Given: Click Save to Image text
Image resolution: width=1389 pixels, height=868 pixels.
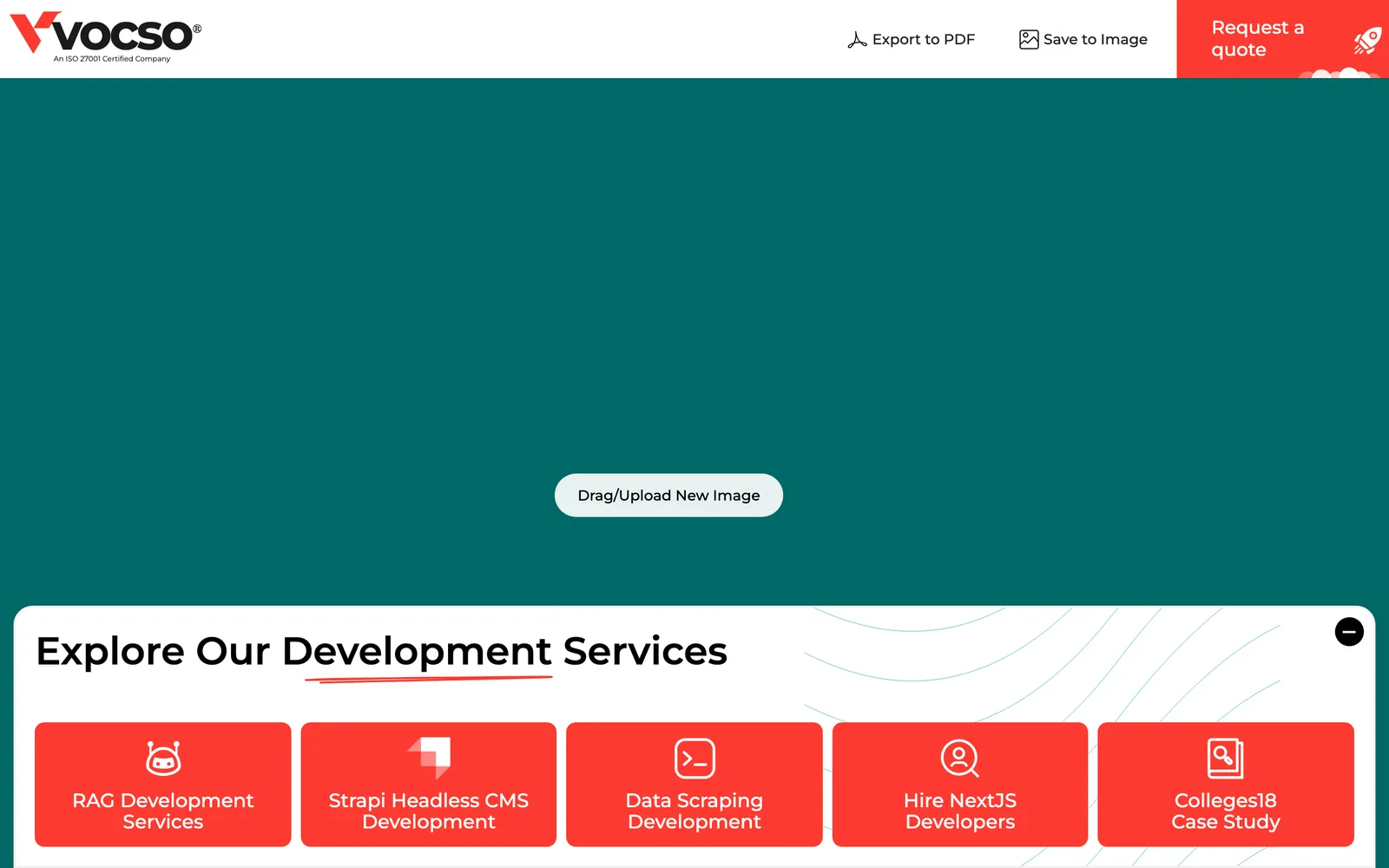Looking at the screenshot, I should point(1095,40).
